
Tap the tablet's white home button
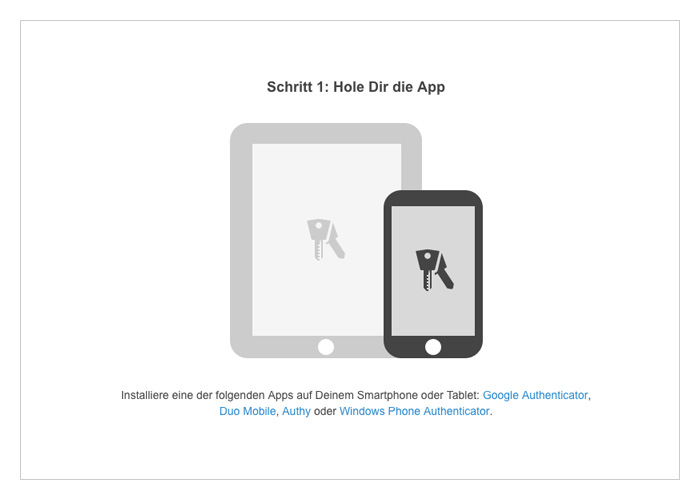coord(326,347)
